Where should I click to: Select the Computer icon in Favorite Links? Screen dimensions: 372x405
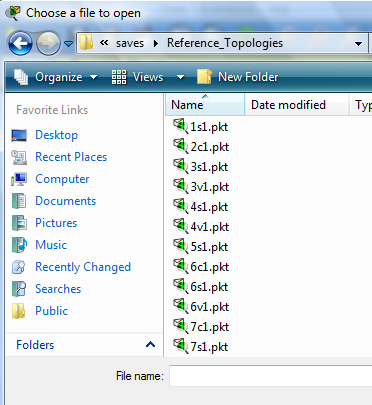19,179
